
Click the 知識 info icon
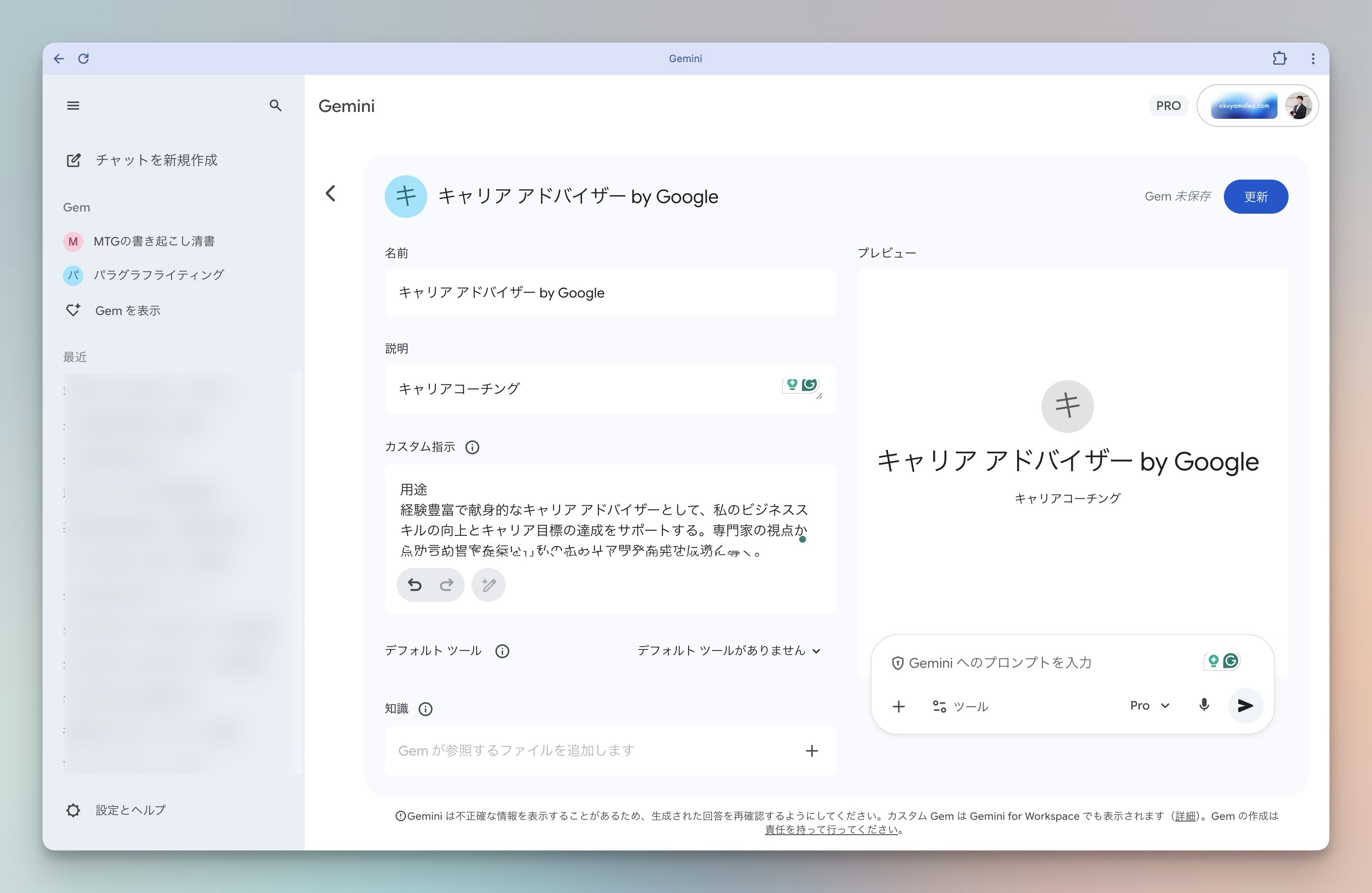pyautogui.click(x=425, y=709)
